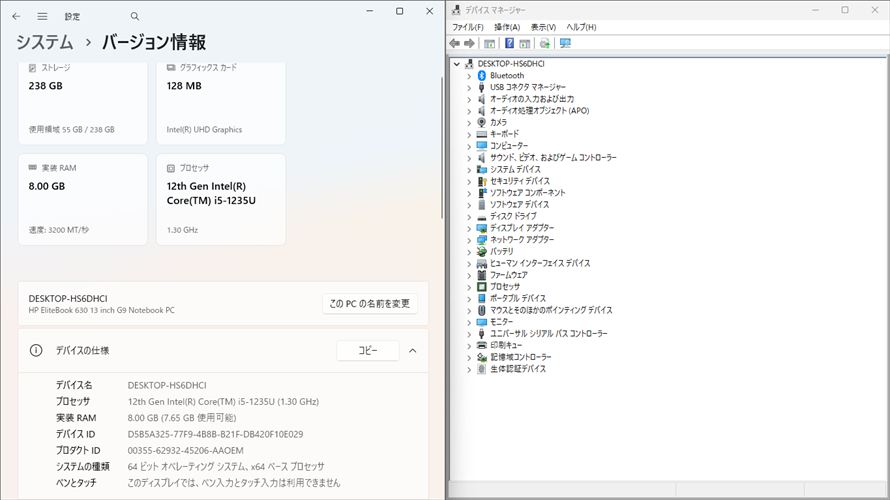
Task: Click the プロセッサ chip icon in device tree
Action: point(482,286)
